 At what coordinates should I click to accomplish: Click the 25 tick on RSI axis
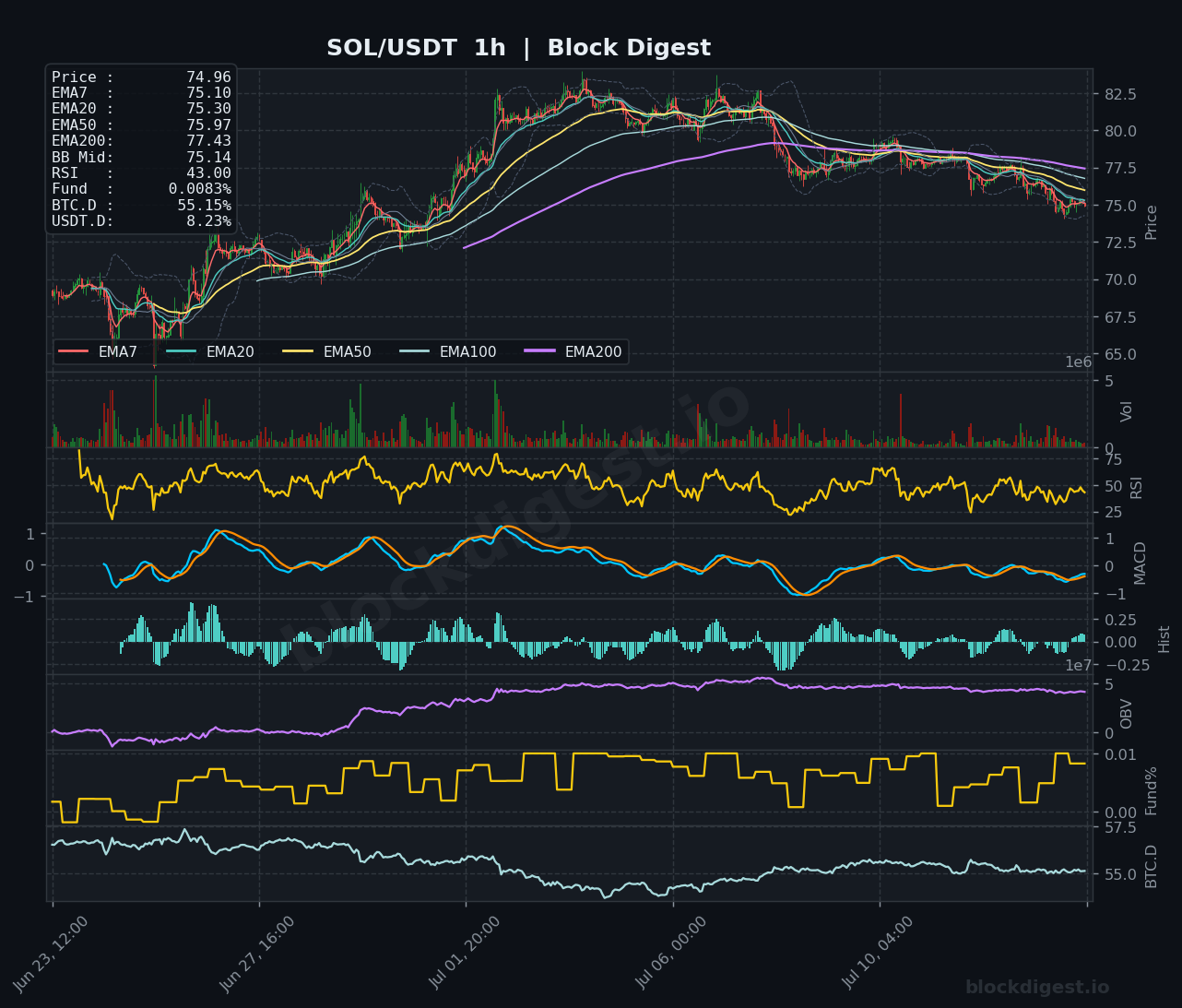tap(1113, 514)
